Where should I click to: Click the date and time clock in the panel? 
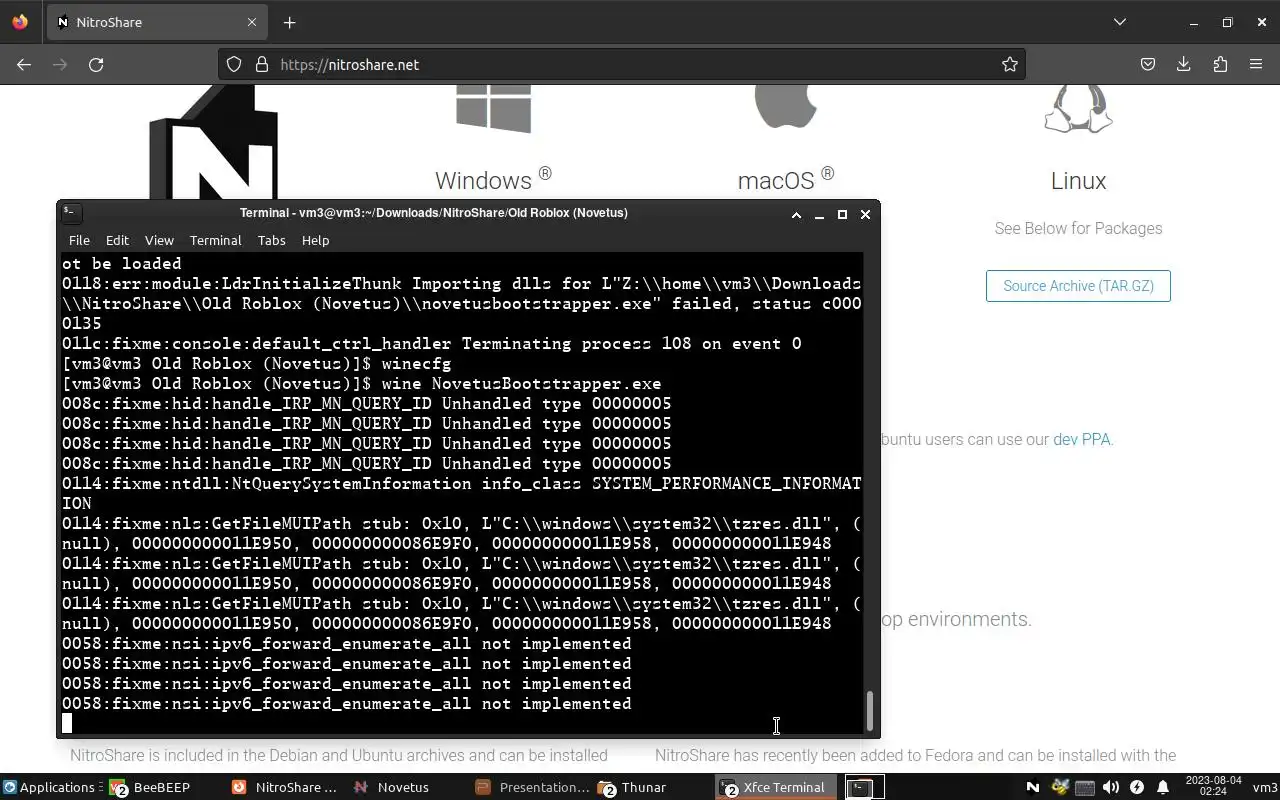point(1211,787)
